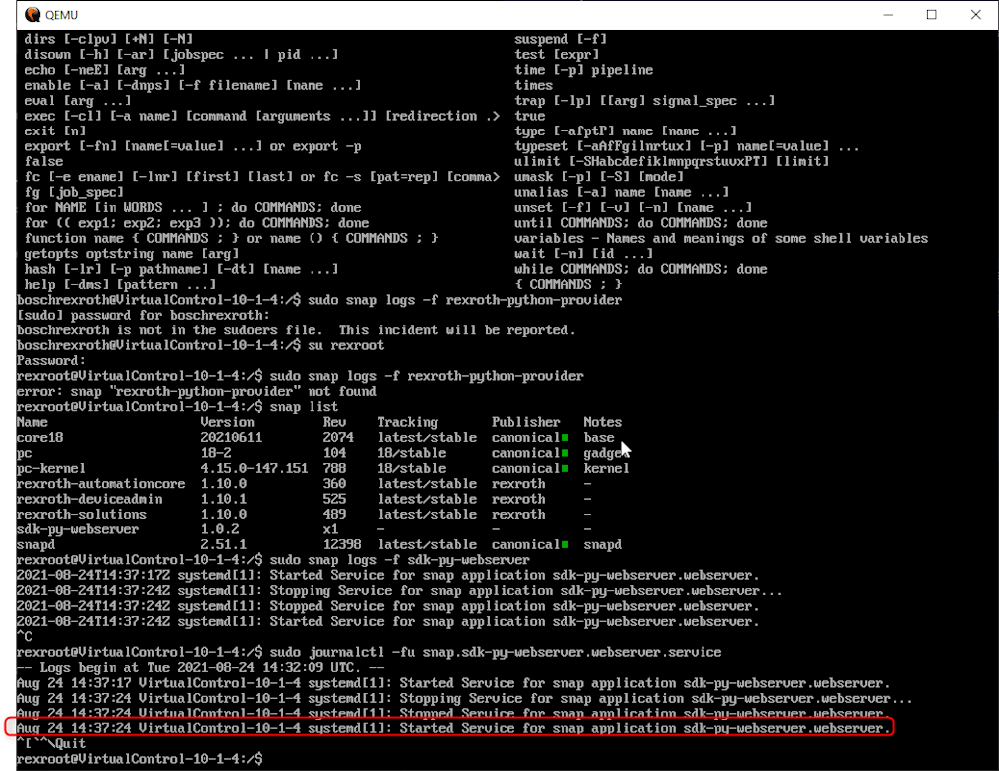Click the Publisher column header

tap(526, 422)
